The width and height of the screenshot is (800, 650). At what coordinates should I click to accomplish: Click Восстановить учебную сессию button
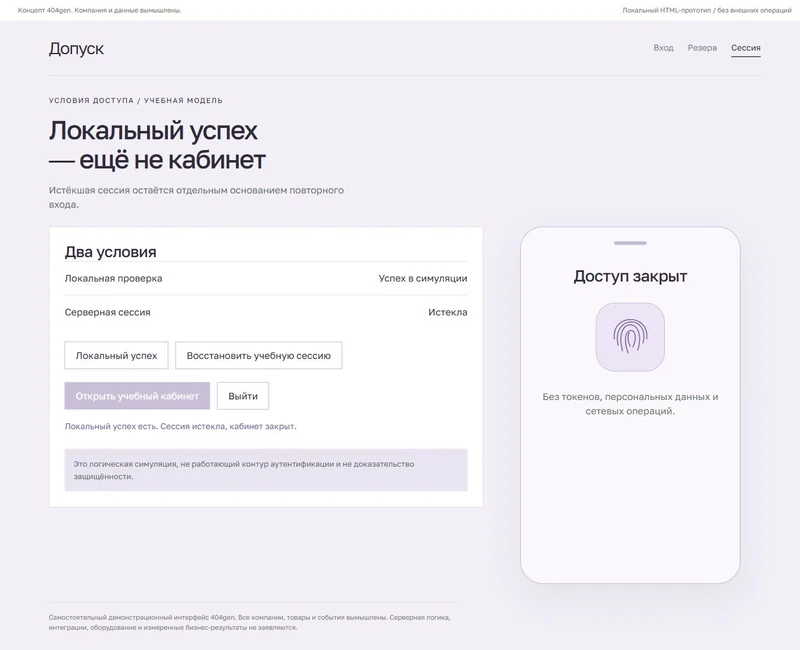259,356
